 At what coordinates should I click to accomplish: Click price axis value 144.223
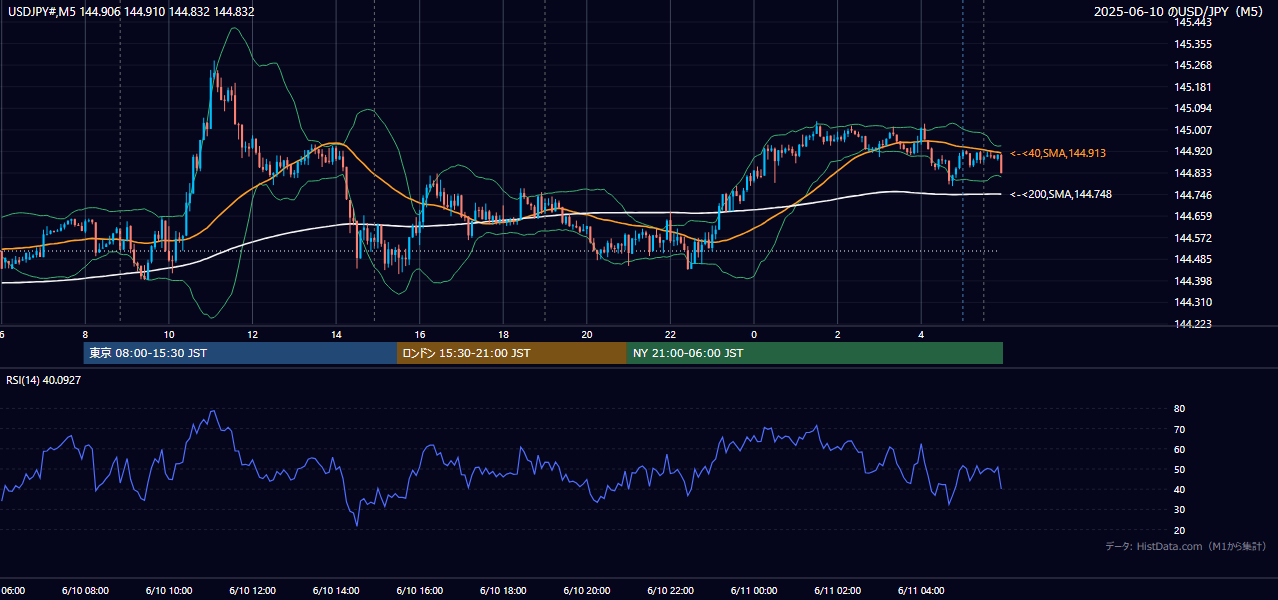tap(1194, 324)
